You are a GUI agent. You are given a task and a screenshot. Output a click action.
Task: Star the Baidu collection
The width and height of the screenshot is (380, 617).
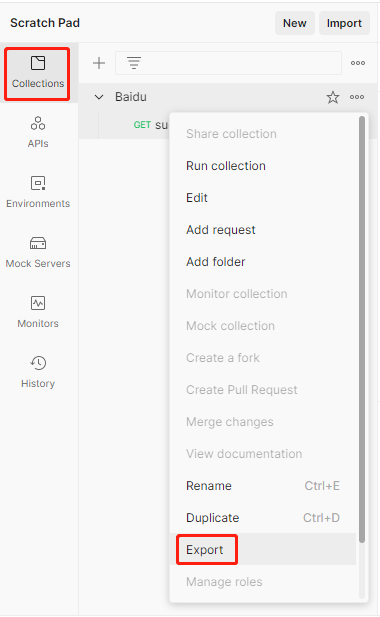tap(333, 97)
